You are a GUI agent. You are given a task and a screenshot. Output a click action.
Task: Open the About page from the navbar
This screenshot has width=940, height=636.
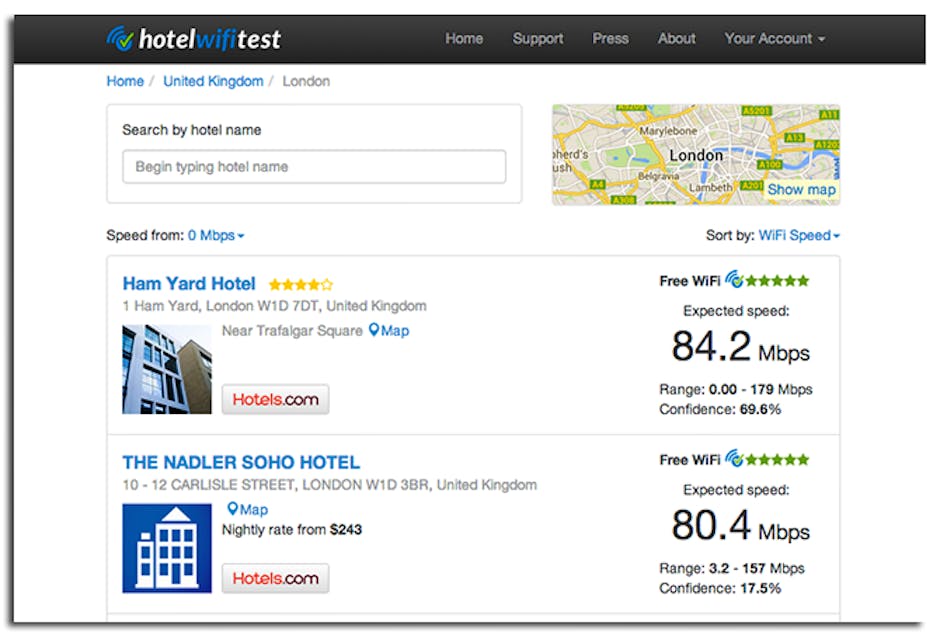(676, 39)
